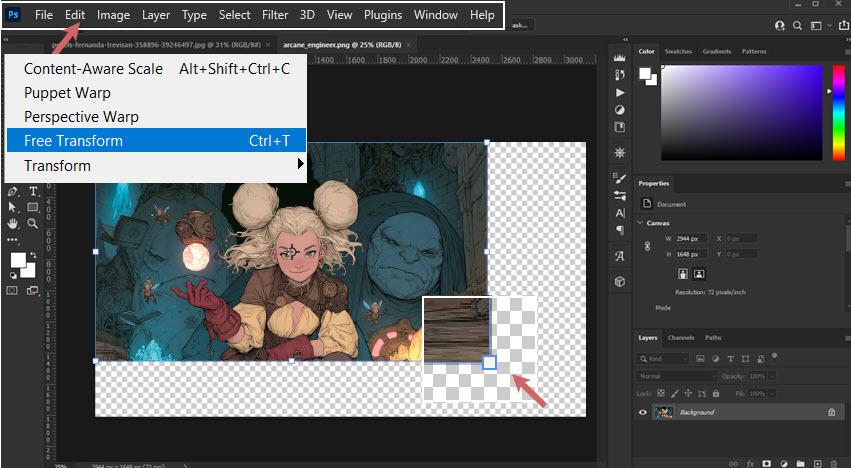Open the Glyphs panel icon

click(x=619, y=256)
